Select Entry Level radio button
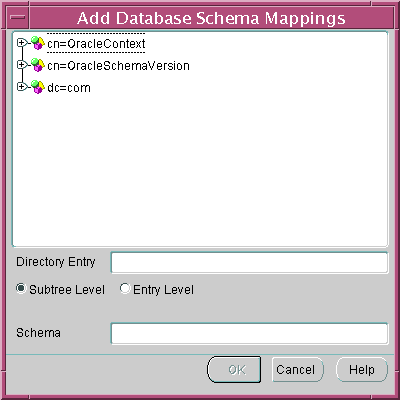The height and width of the screenshot is (400, 400). [x=125, y=288]
